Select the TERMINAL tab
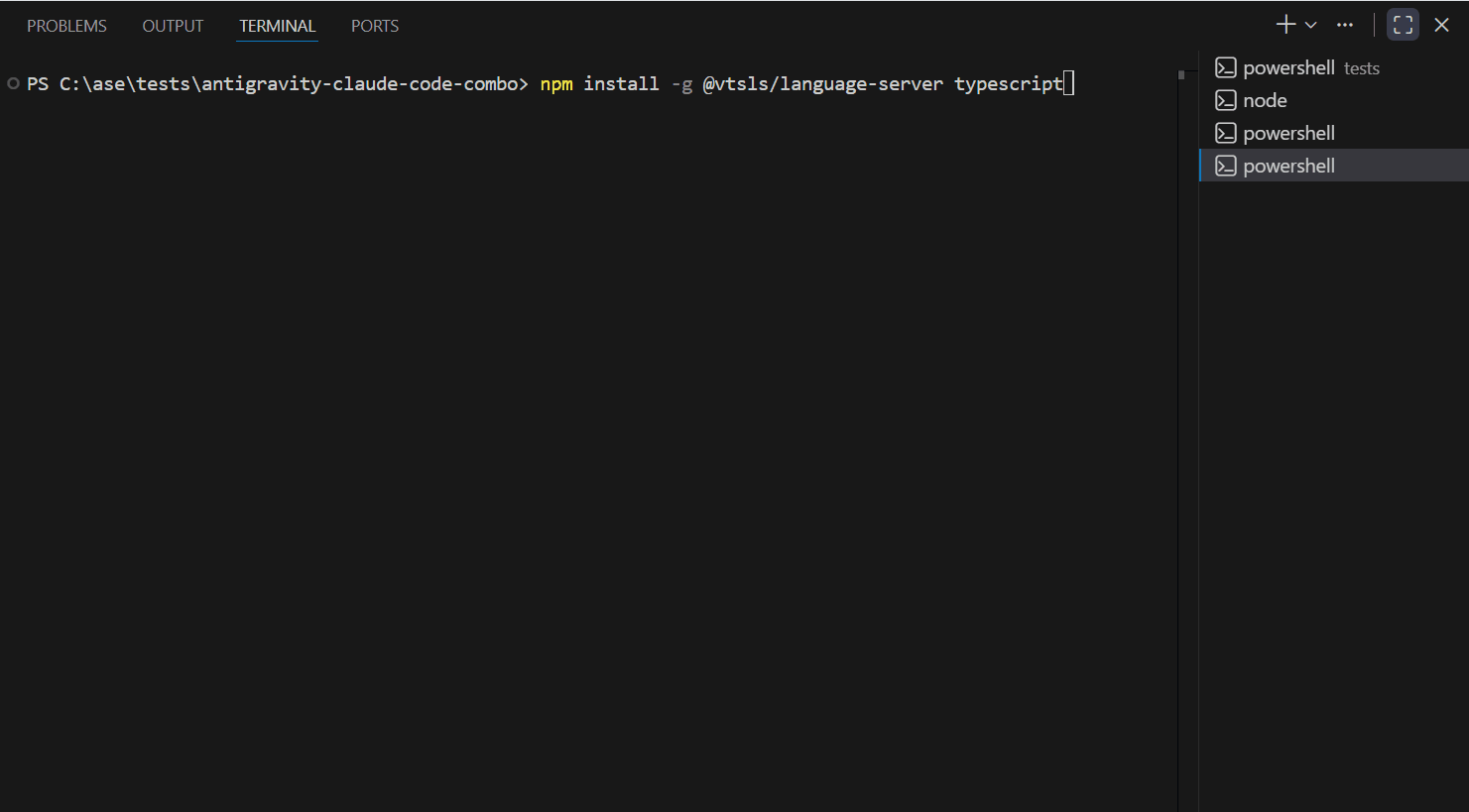Image resolution: width=1469 pixels, height=812 pixels. (x=277, y=26)
